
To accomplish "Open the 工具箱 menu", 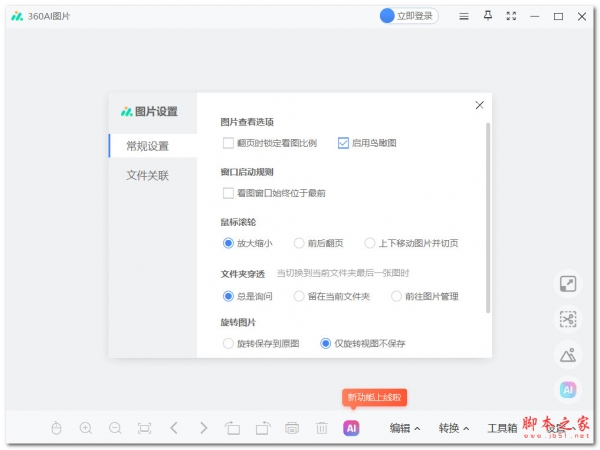I will (502, 428).
